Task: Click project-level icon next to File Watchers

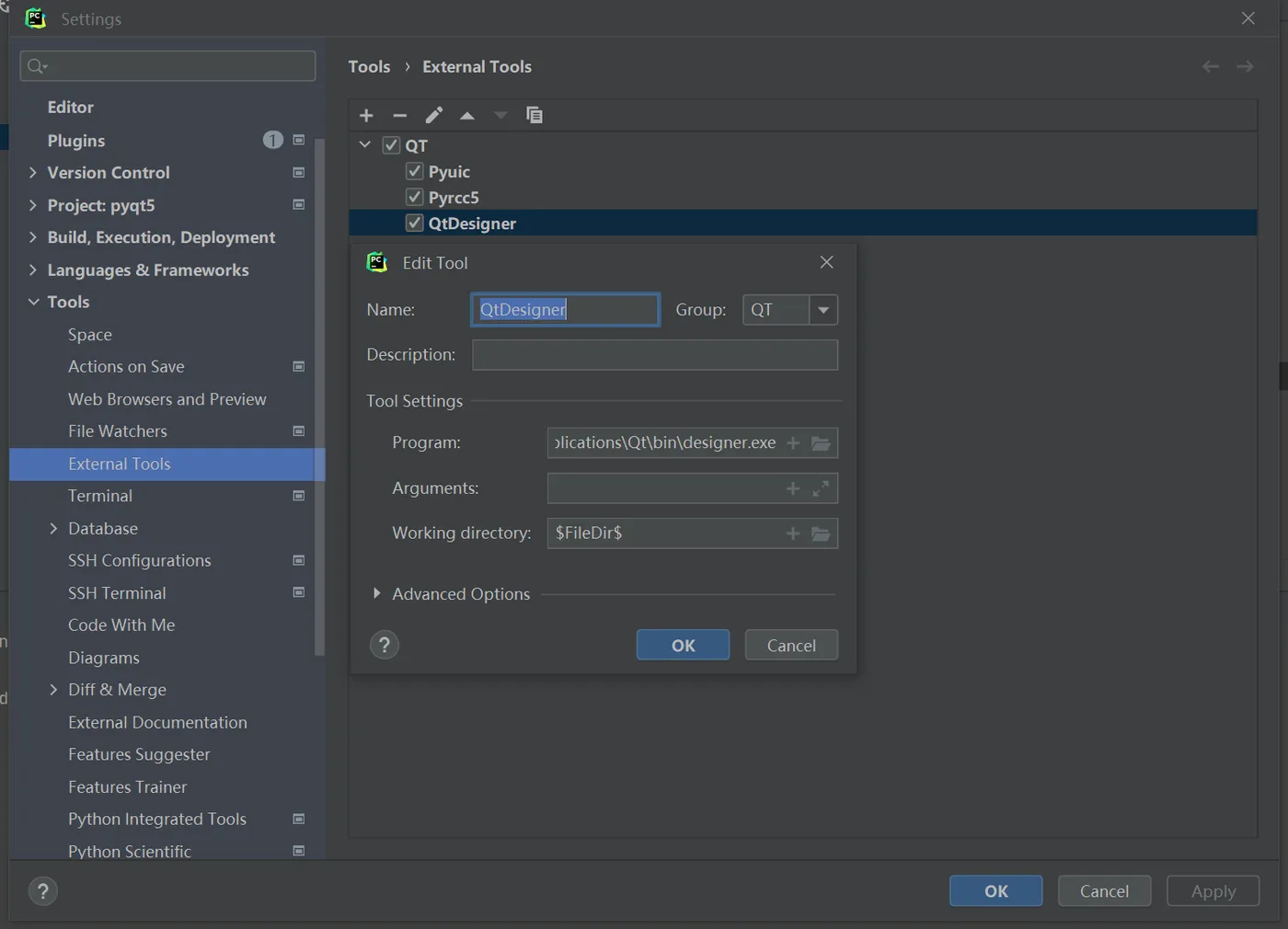Action: coord(299,430)
